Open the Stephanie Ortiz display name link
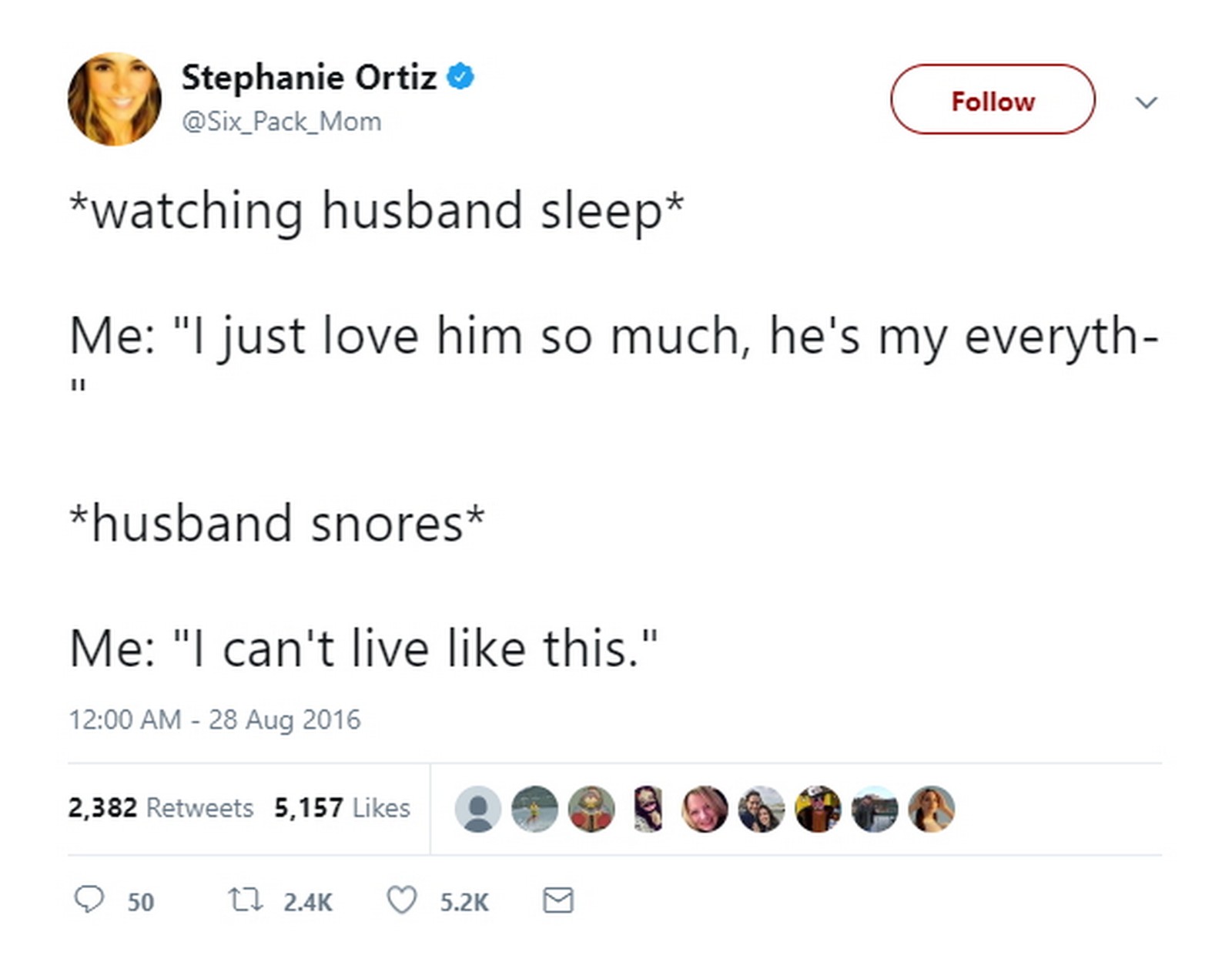 [x=309, y=77]
